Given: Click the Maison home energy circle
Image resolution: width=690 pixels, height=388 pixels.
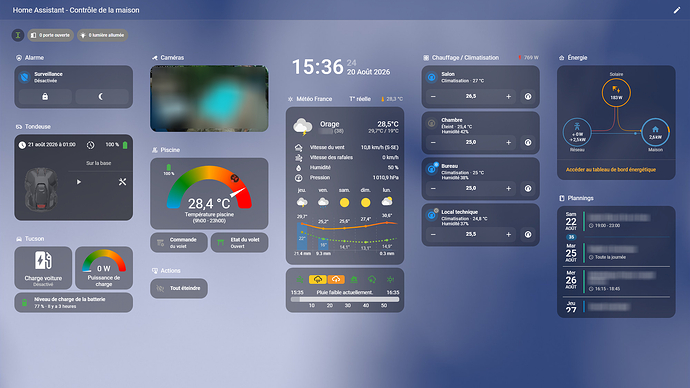Looking at the screenshot, I should tap(655, 132).
